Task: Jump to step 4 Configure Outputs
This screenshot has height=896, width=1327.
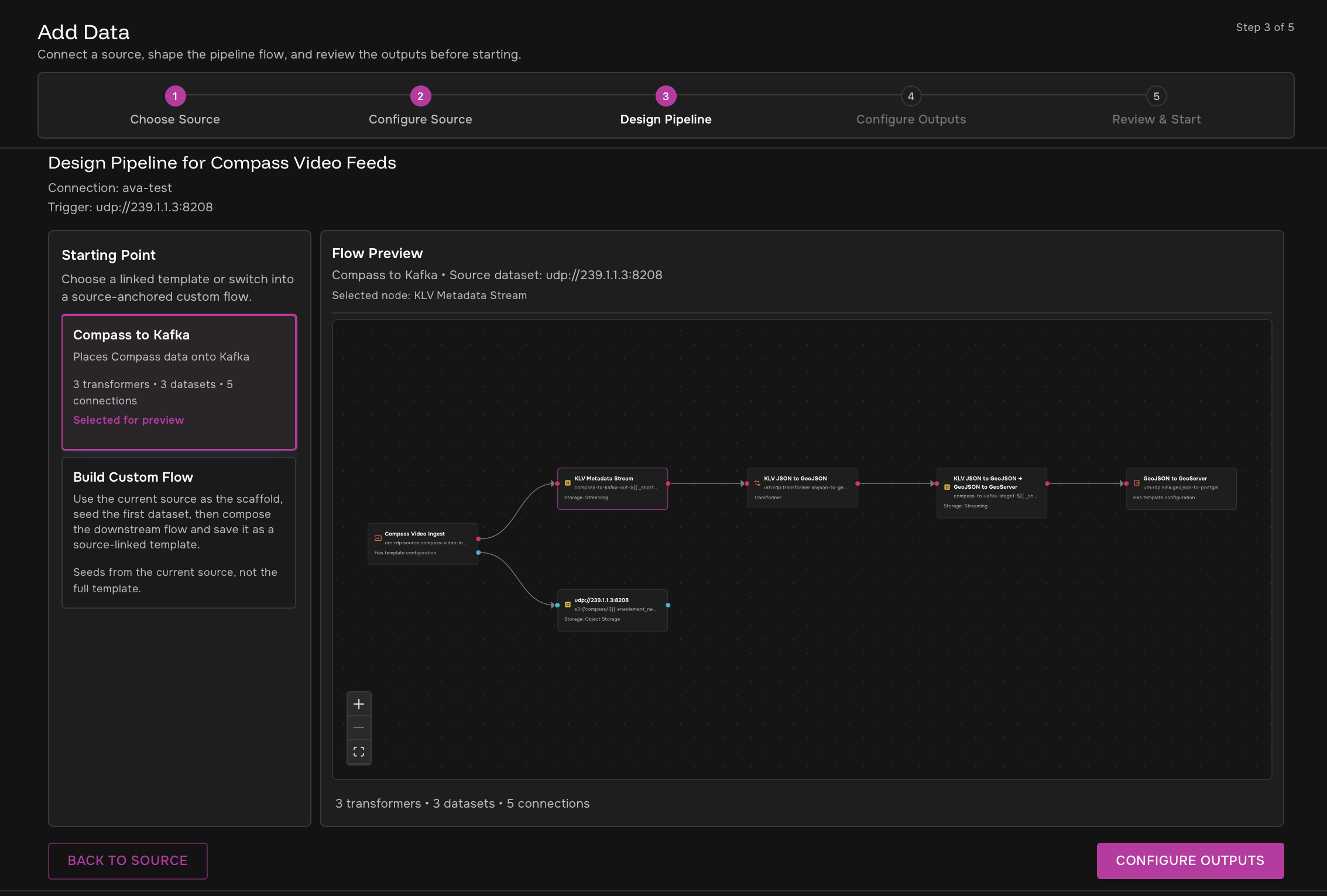Action: (x=911, y=106)
